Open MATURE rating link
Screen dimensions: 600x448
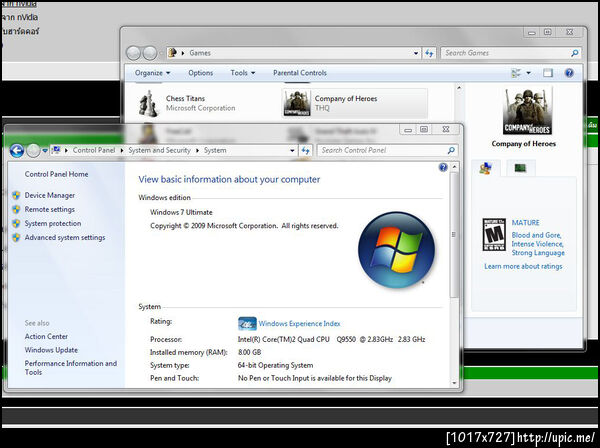(525, 223)
